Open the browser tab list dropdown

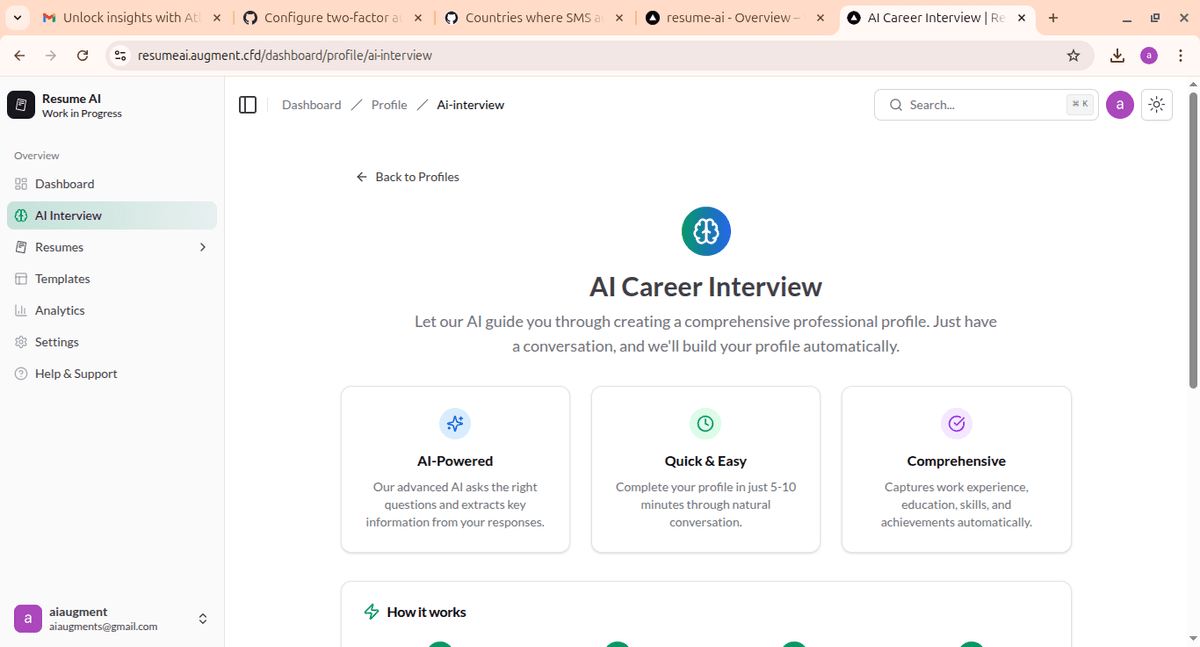coord(18,18)
